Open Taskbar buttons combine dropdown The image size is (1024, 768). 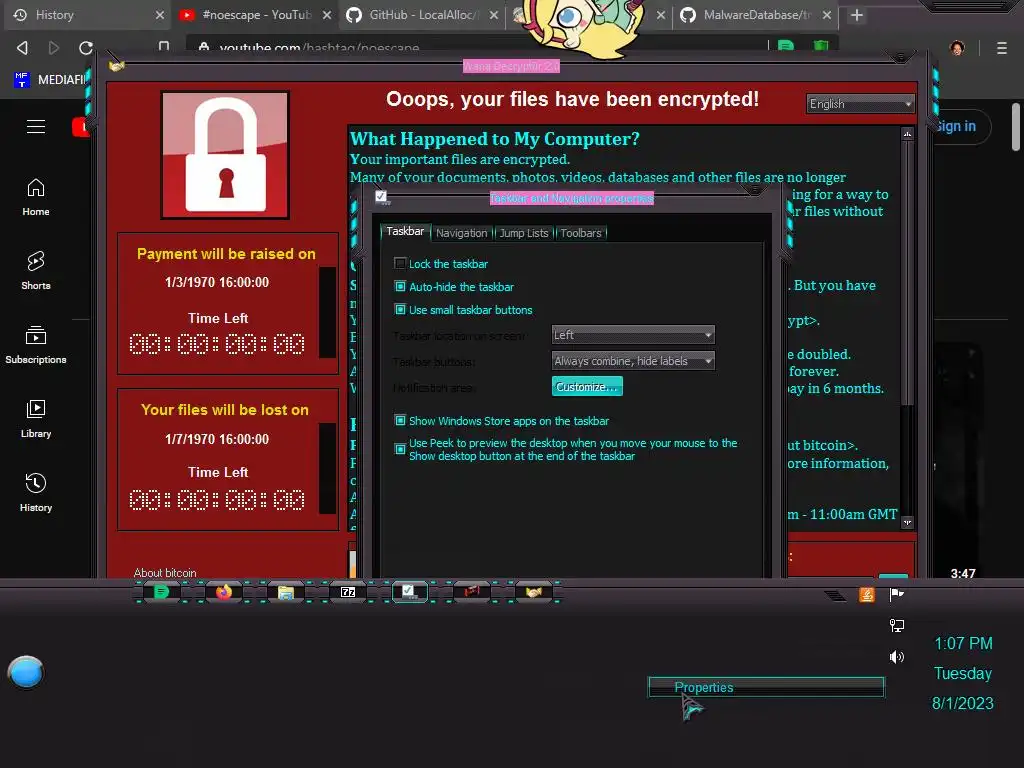pos(633,360)
